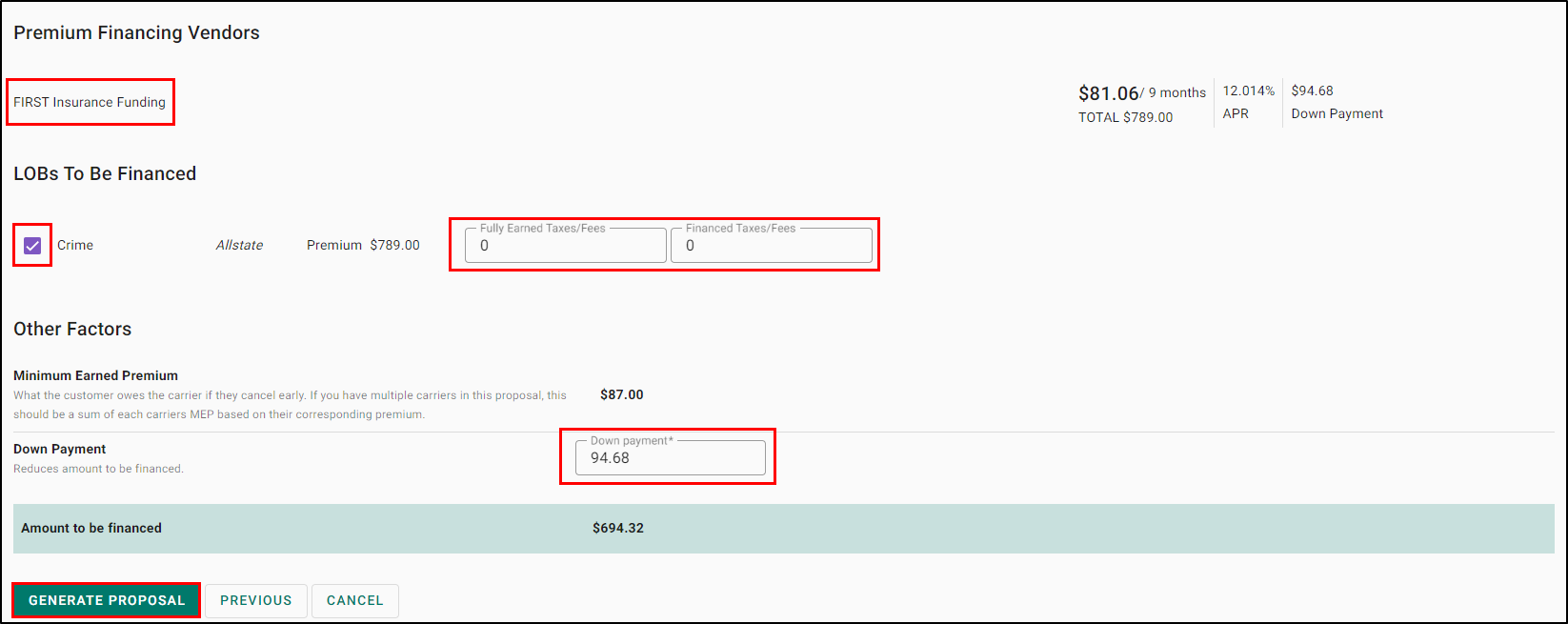
Task: Uncheck the Crime line of business checkbox
Action: click(32, 246)
